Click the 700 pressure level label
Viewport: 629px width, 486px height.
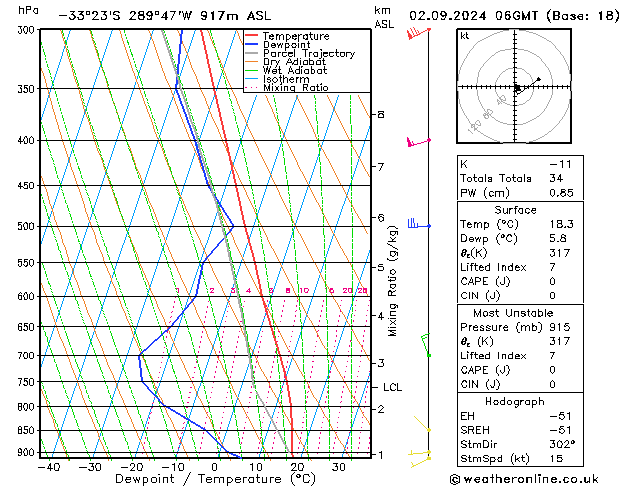[28, 356]
